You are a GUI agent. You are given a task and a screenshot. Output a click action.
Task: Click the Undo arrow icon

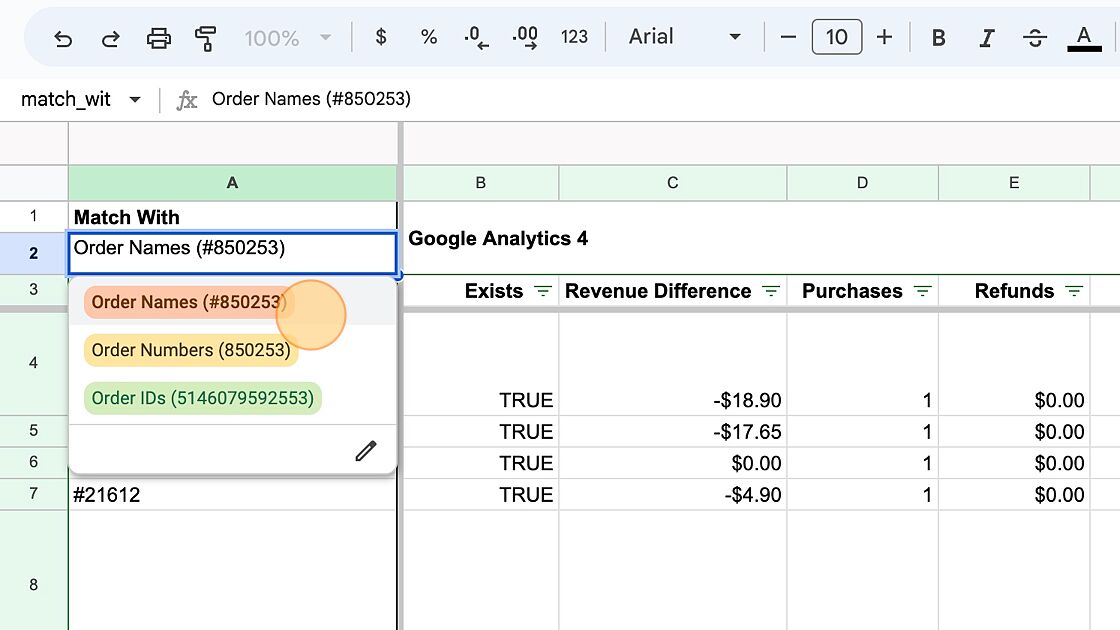[x=63, y=38]
